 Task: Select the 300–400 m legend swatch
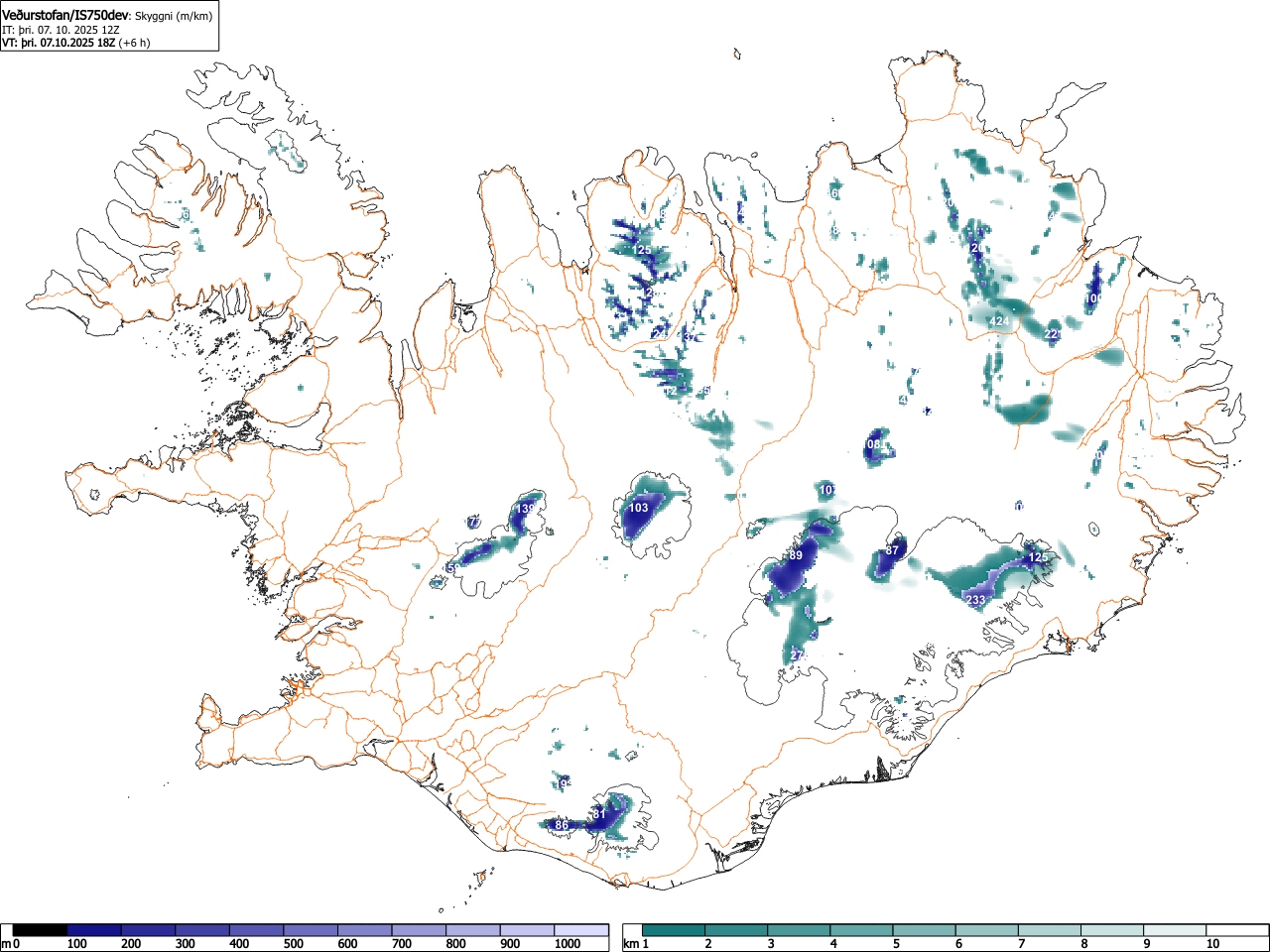[202, 930]
